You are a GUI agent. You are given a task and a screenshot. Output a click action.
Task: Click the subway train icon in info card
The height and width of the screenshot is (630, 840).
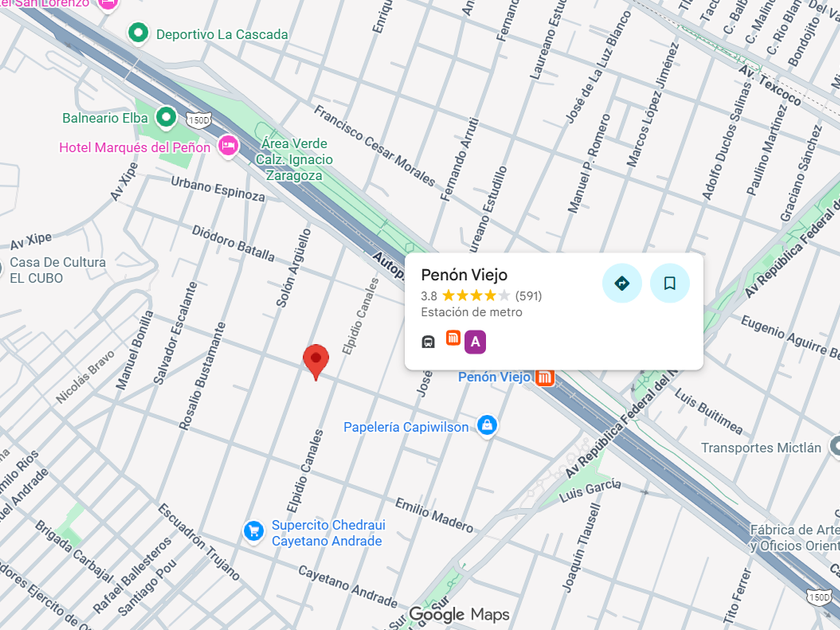[x=428, y=342]
